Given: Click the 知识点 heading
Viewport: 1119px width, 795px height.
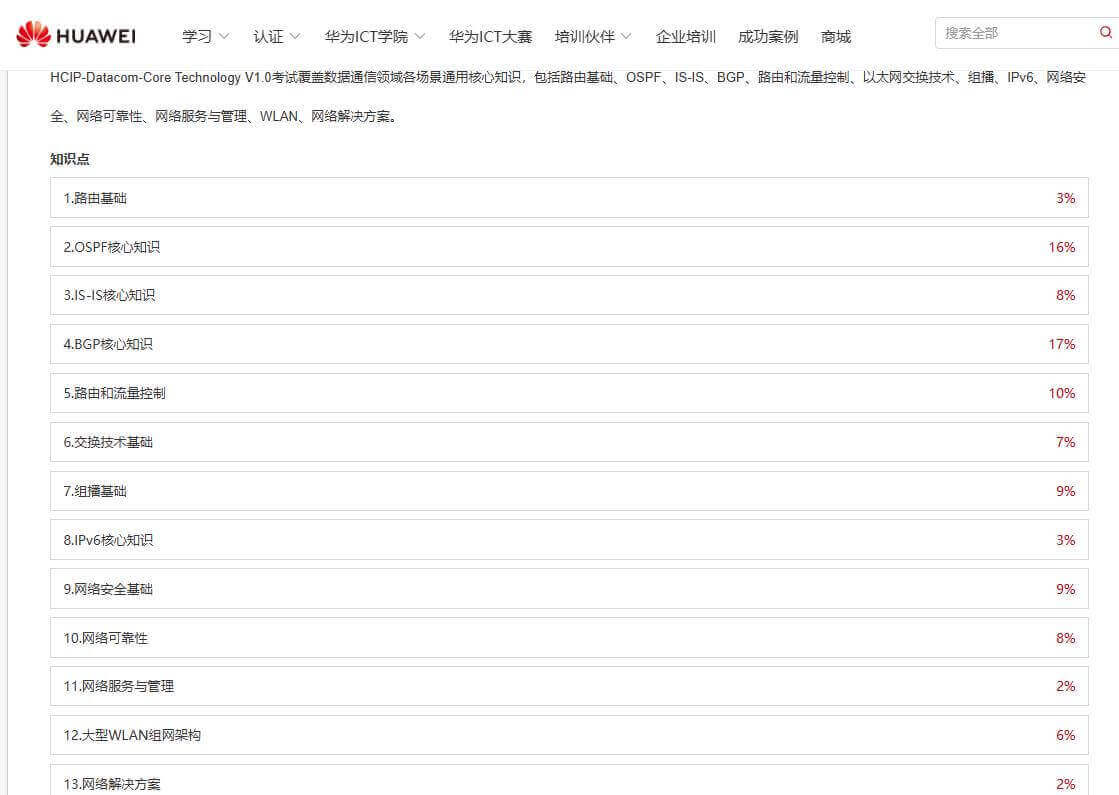Looking at the screenshot, I should pyautogui.click(x=70, y=159).
